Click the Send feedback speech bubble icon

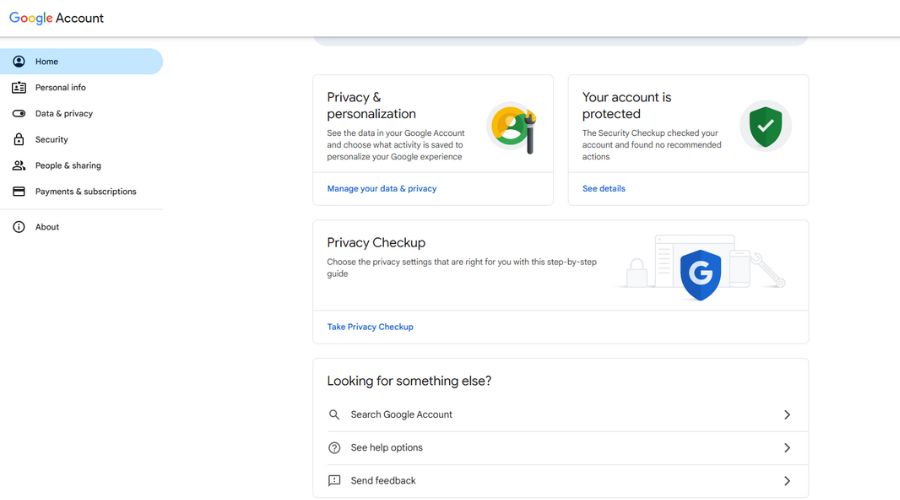coord(334,480)
